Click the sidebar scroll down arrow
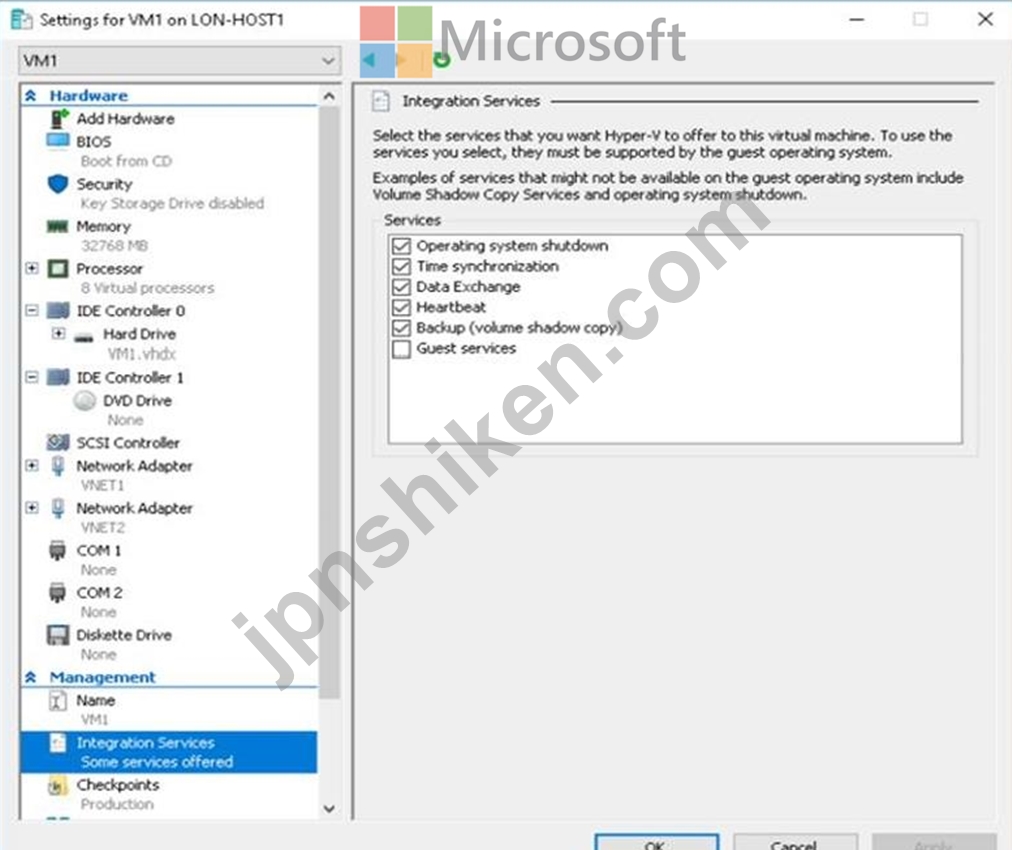1012x850 pixels. point(329,809)
